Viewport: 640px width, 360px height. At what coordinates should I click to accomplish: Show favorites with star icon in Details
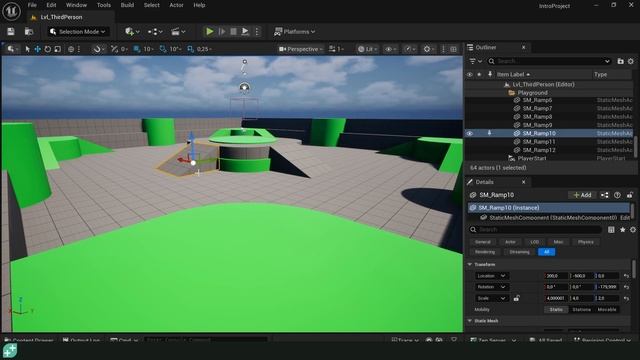[622, 230]
